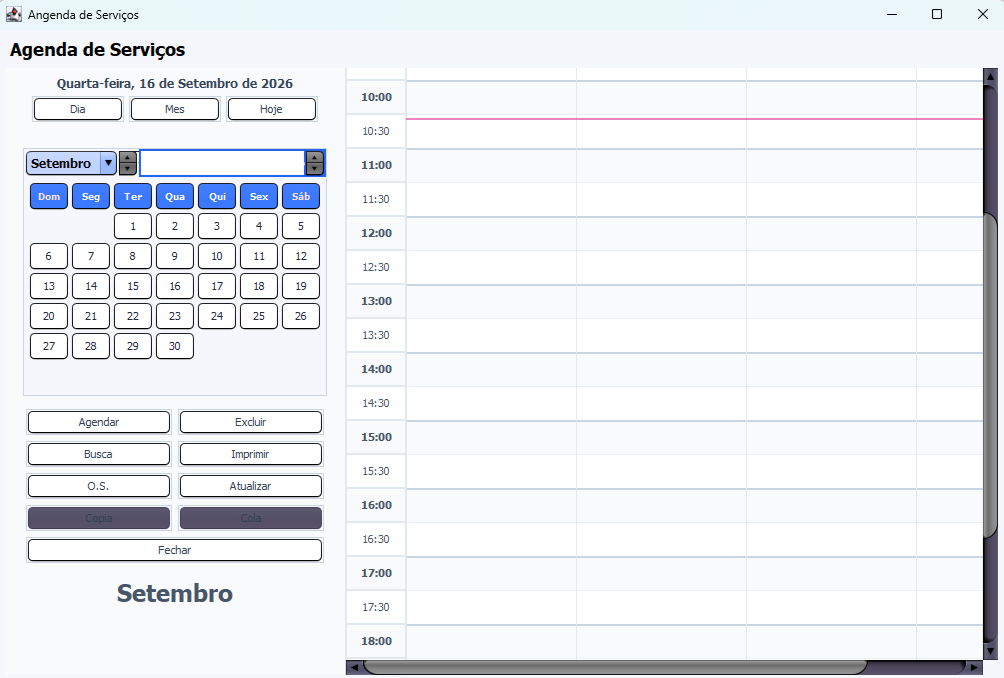Jump to today with the Hoje button
Screen dimensions: 1004x678
[271, 109]
